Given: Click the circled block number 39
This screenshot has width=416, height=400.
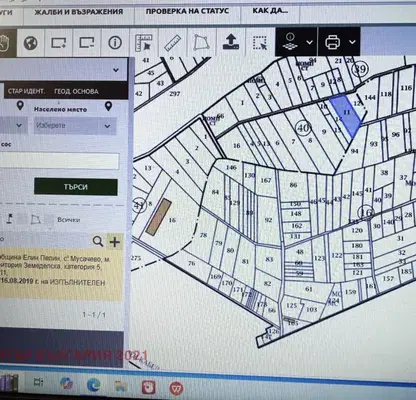Looking at the screenshot, I should [x=360, y=69].
